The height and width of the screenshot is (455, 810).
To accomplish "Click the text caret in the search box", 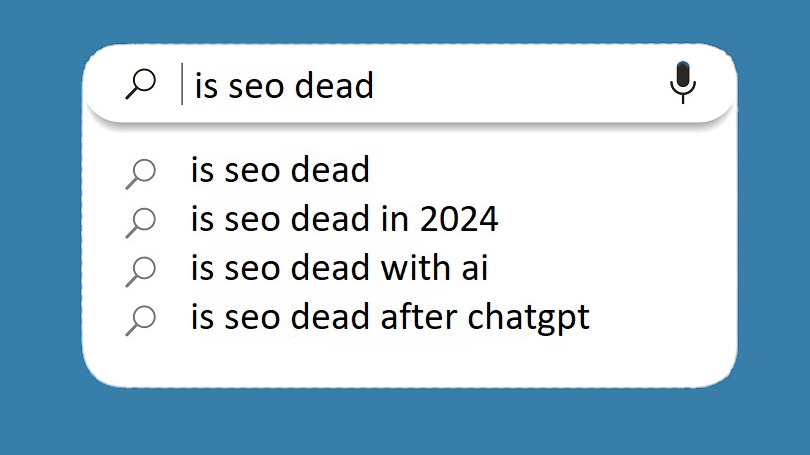I will coord(182,85).
